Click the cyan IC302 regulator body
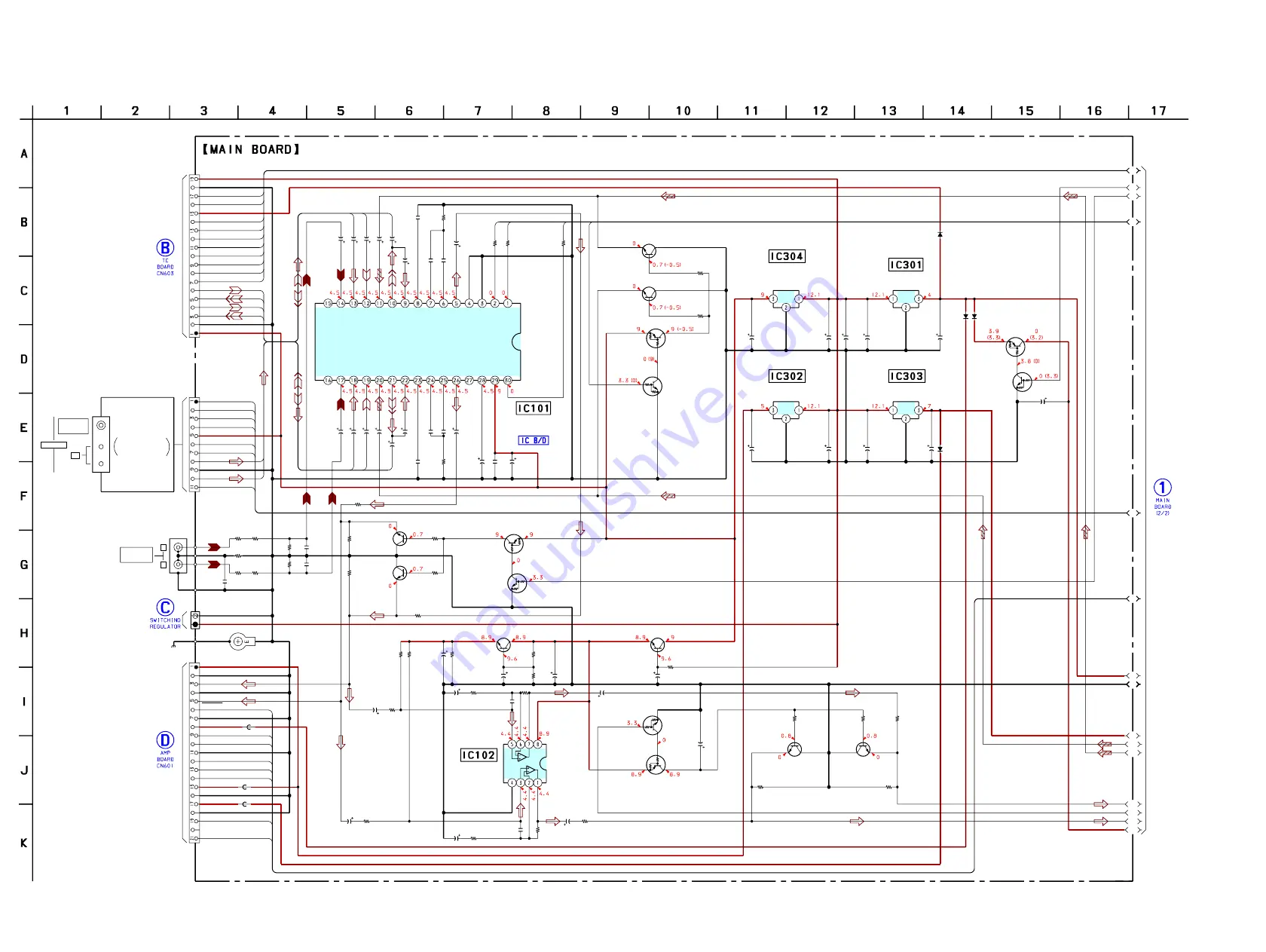 point(786,410)
